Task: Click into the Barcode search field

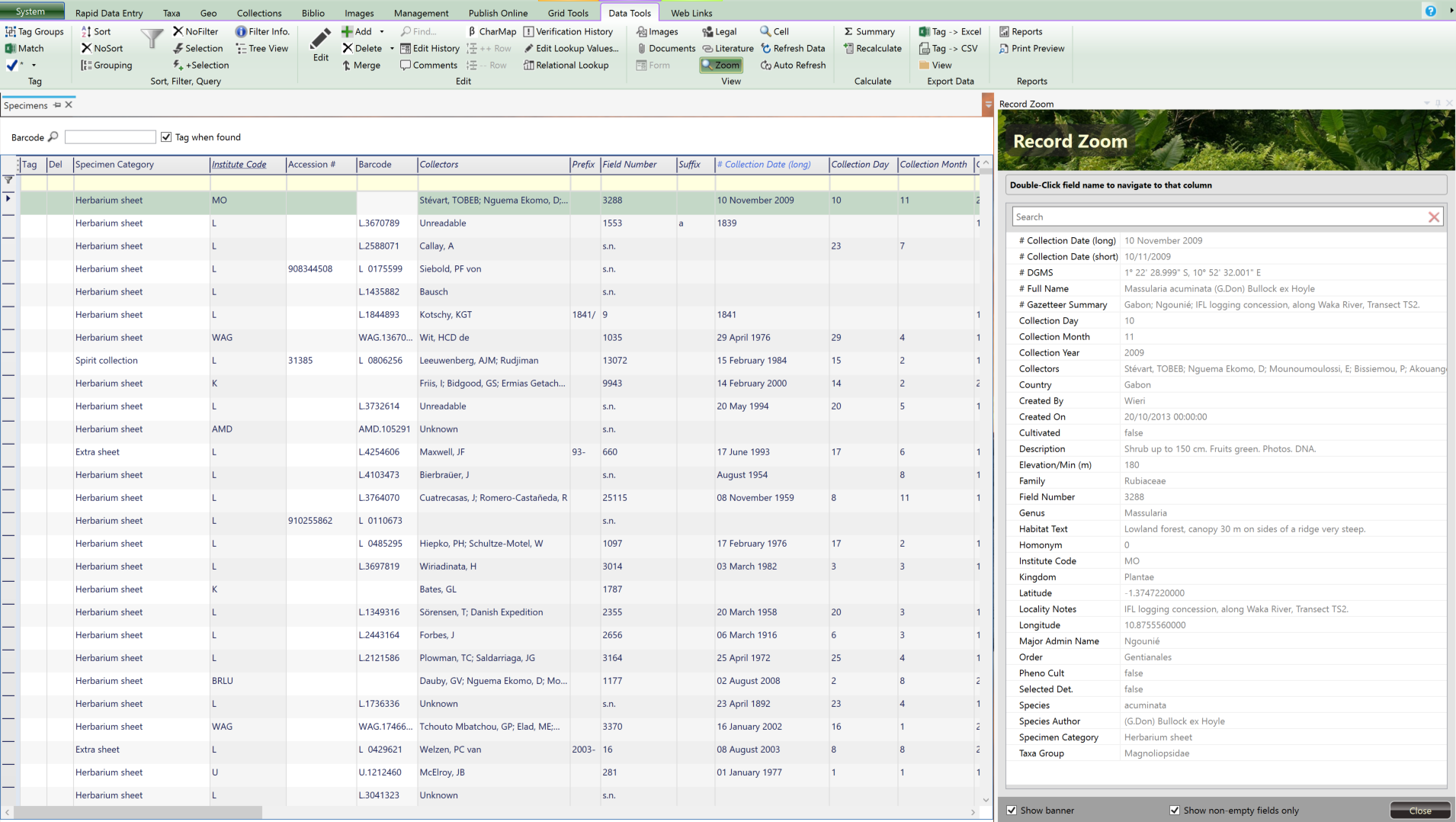Action: point(111,137)
